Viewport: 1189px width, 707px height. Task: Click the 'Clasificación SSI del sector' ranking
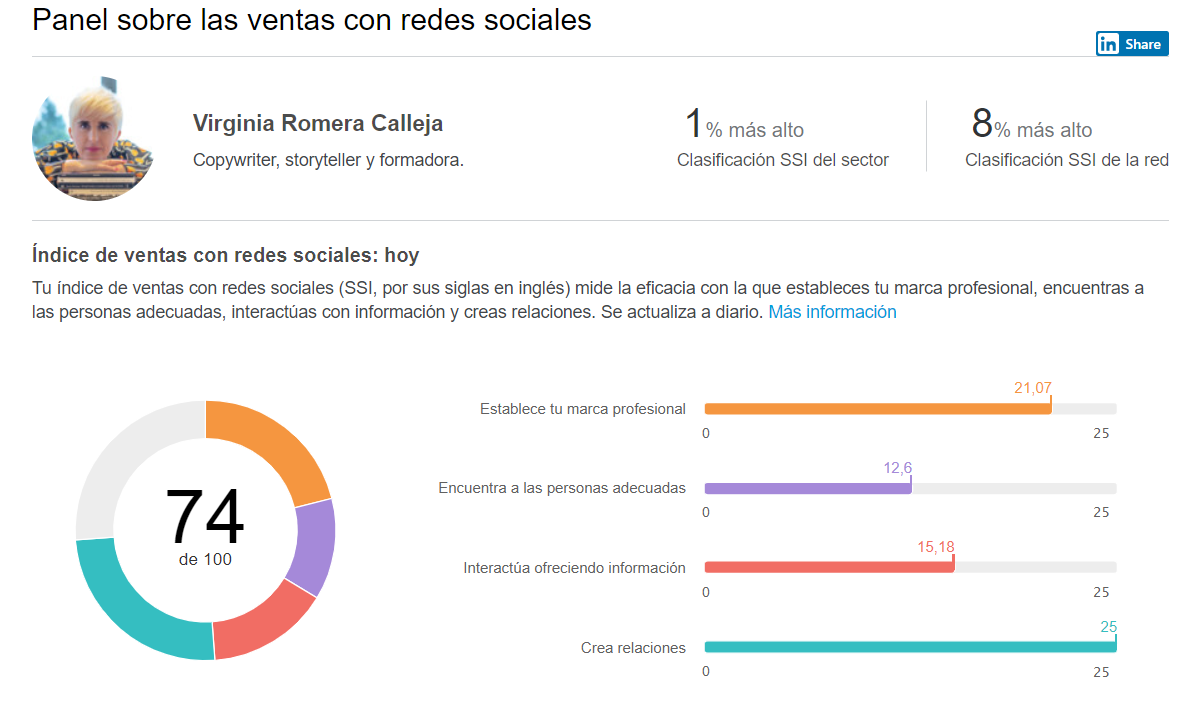[x=782, y=159]
